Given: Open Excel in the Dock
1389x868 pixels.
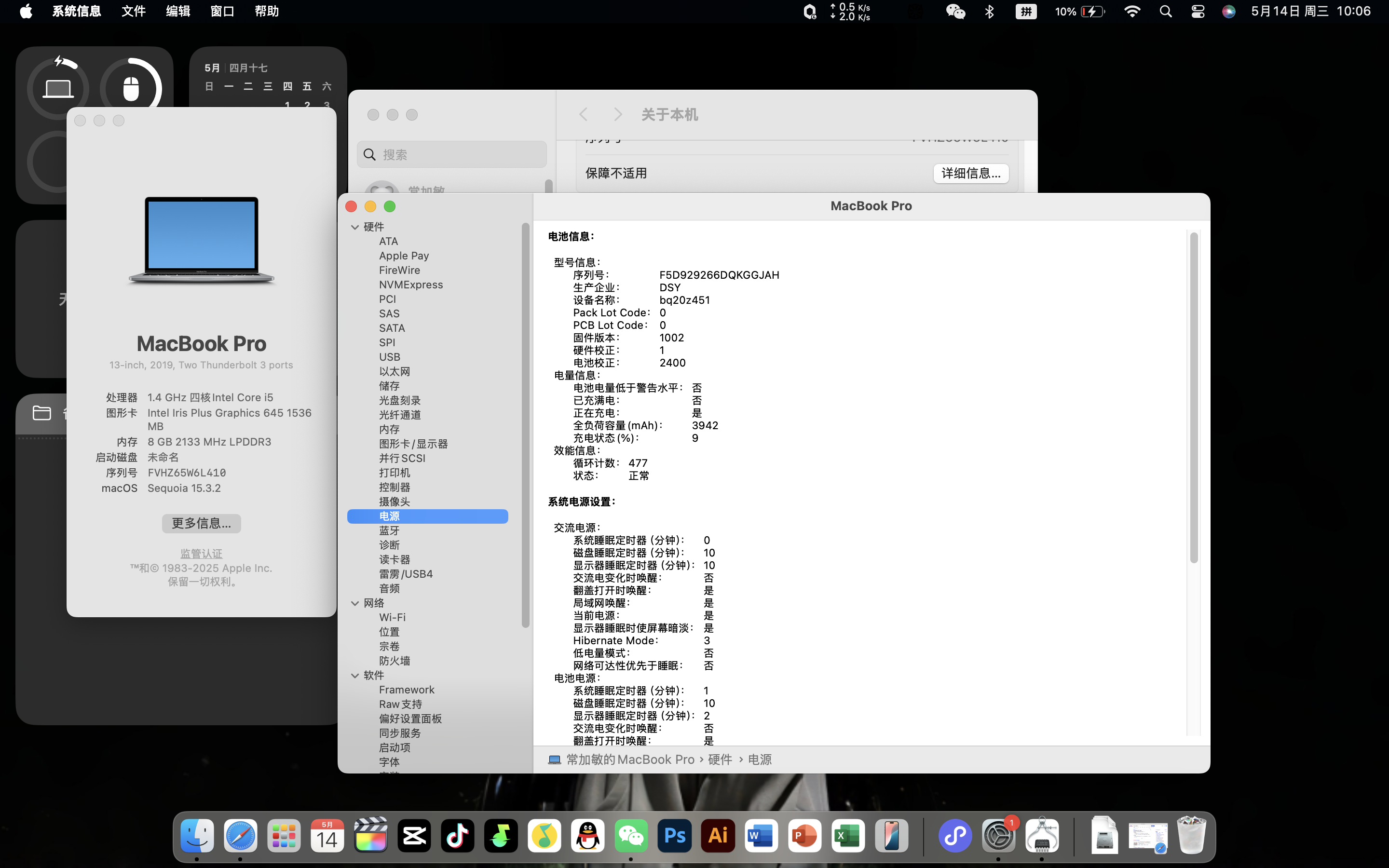Looking at the screenshot, I should (x=848, y=836).
